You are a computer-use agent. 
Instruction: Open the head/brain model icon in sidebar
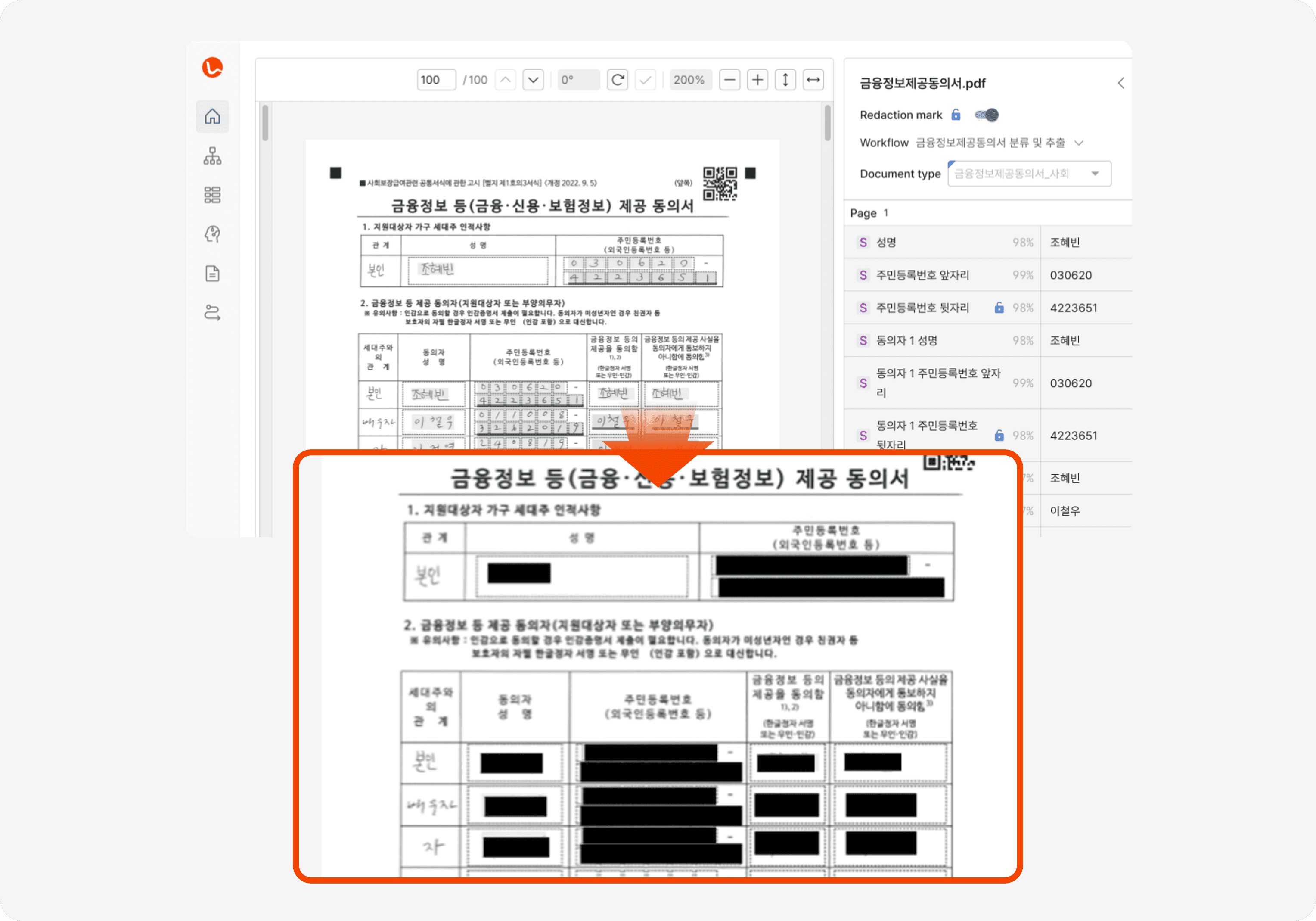tap(212, 234)
